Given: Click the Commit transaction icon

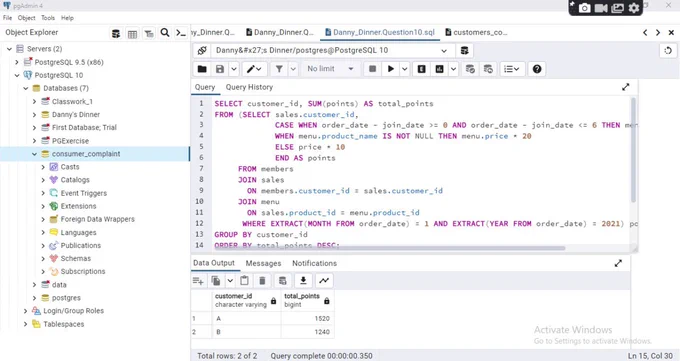Looking at the screenshot, I should tap(470, 69).
